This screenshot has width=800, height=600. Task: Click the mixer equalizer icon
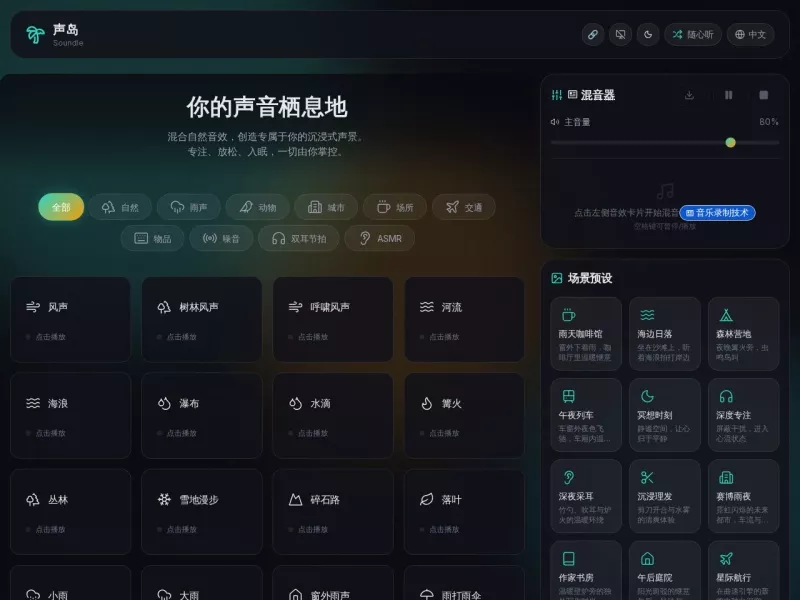(557, 95)
